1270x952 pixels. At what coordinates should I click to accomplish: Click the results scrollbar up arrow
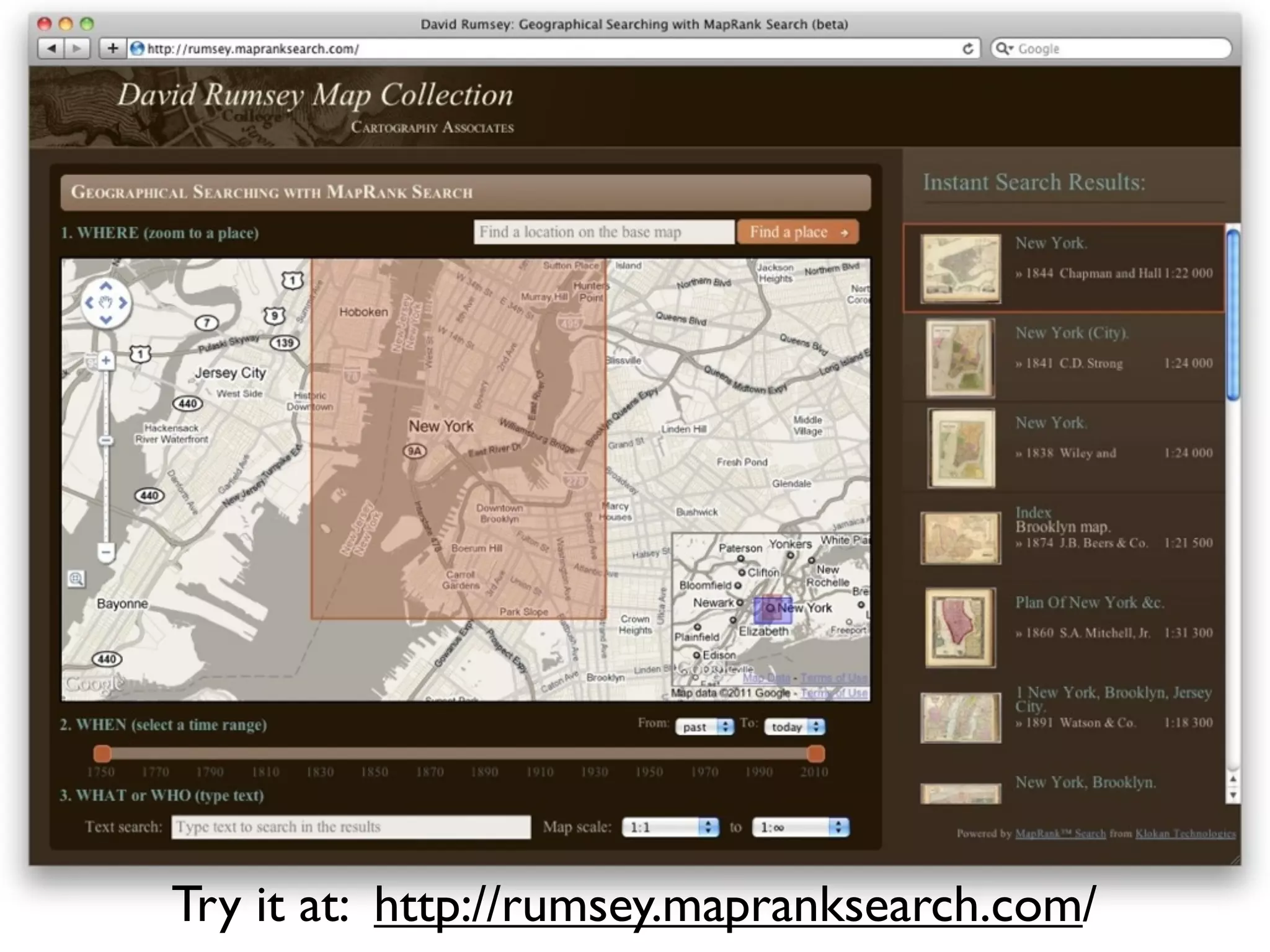(x=1233, y=779)
